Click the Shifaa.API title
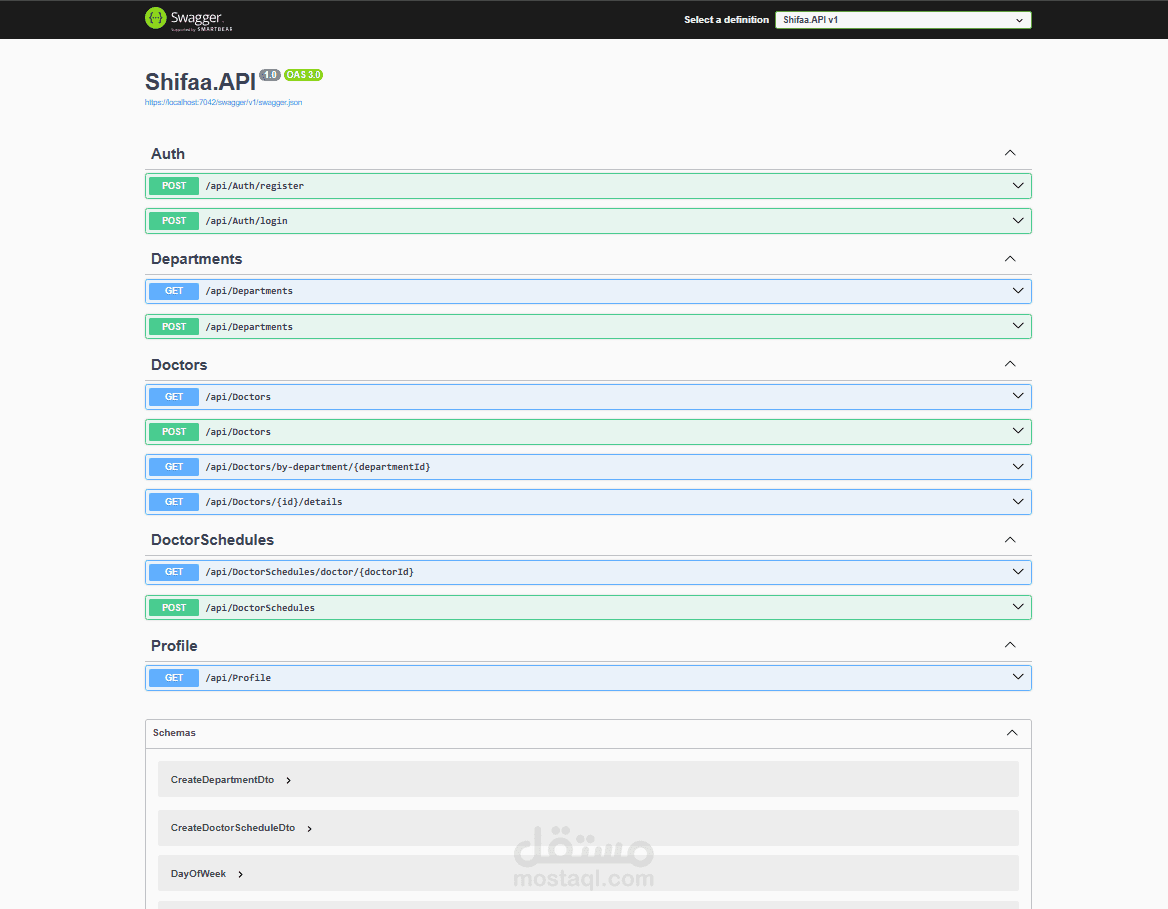The height and width of the screenshot is (909, 1168). click(x=199, y=81)
